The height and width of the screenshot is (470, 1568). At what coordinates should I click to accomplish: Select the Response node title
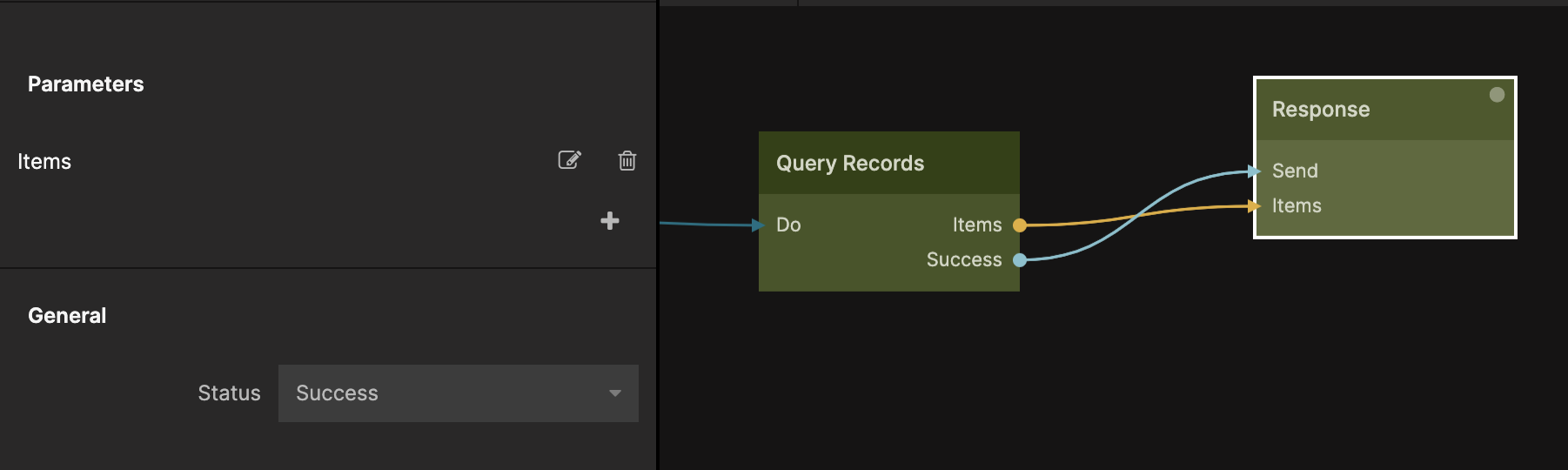tap(1320, 110)
